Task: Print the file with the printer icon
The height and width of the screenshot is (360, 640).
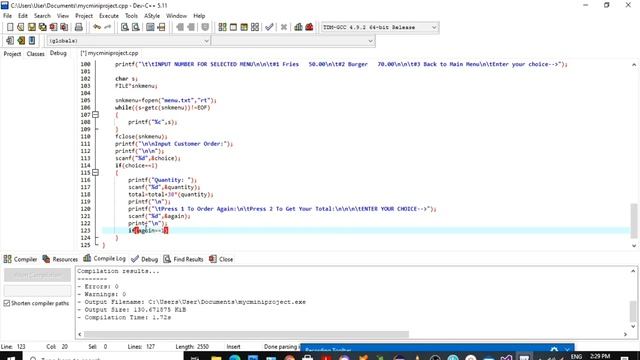Action: 78,27
